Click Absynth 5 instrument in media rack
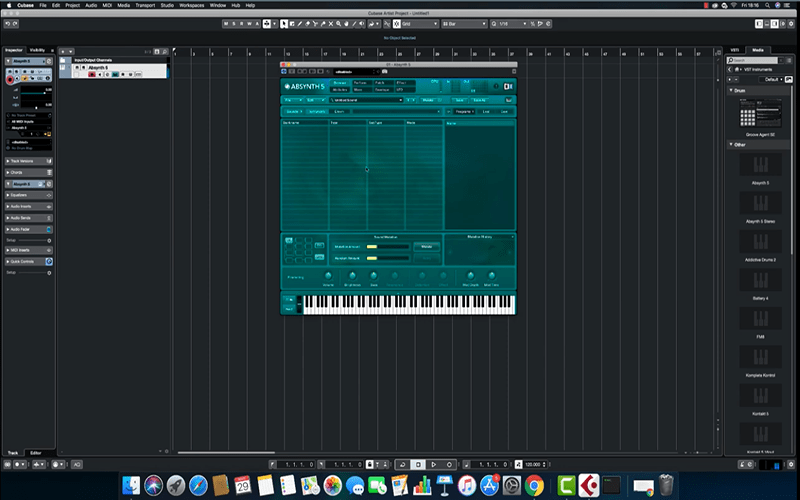The width and height of the screenshot is (800, 500). [x=760, y=166]
